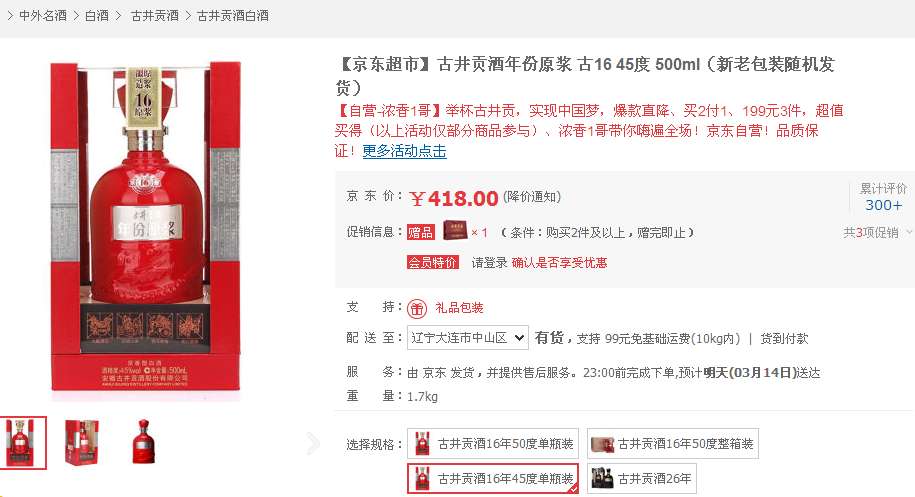The image size is (915, 497).
Task: Click the 降价通知 price alert link
Action: coord(532,197)
